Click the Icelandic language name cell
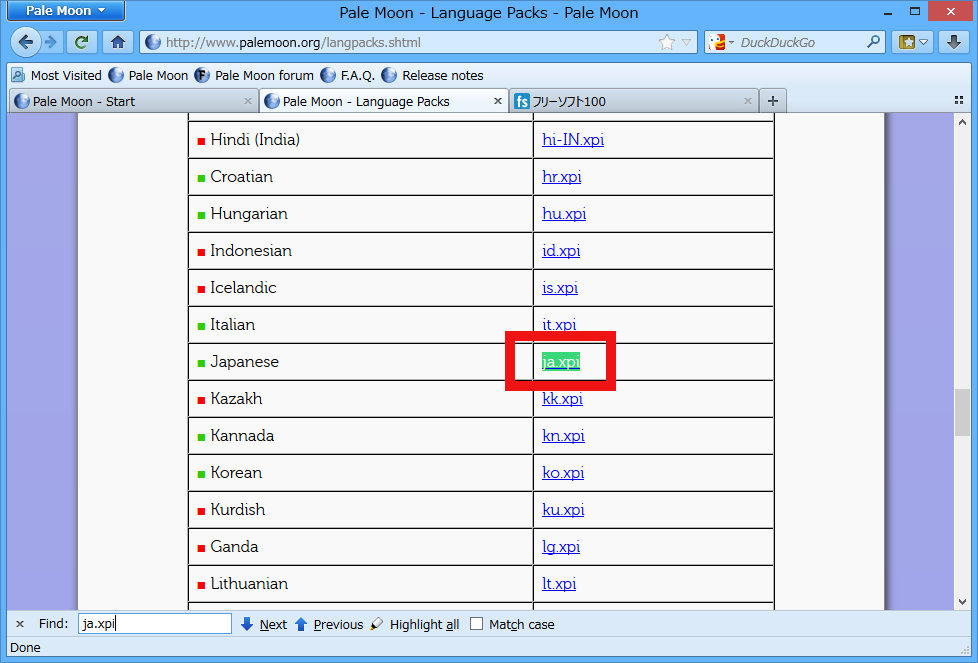Image resolution: width=978 pixels, height=663 pixels. 361,288
